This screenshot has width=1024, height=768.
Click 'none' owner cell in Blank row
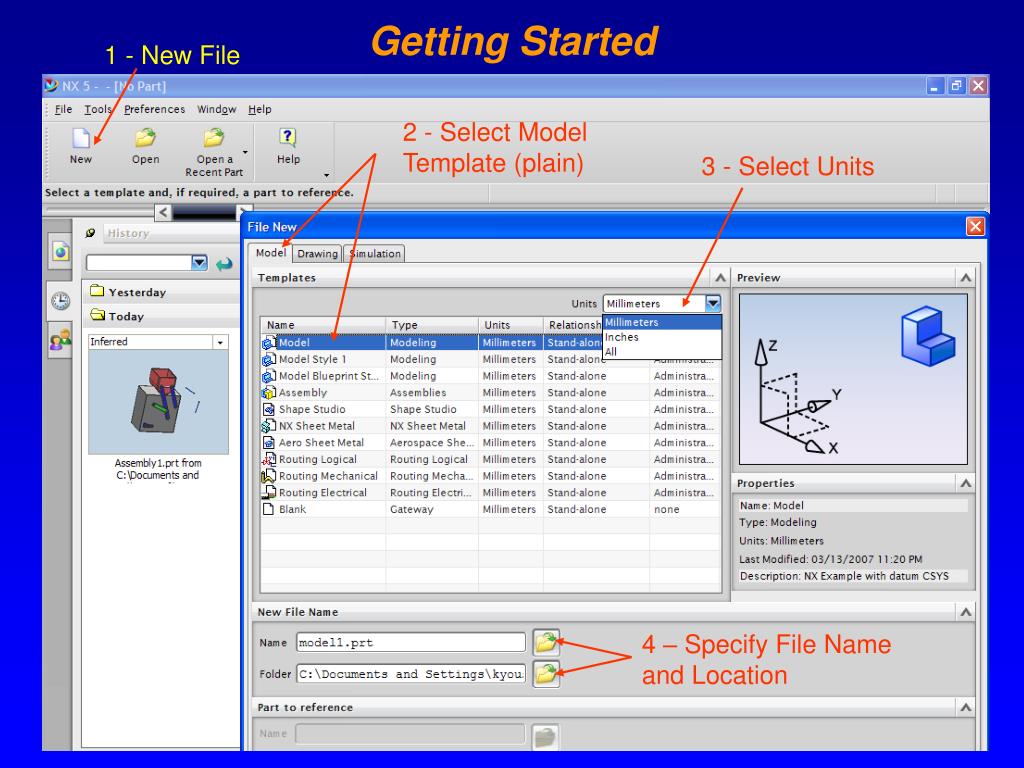[685, 509]
